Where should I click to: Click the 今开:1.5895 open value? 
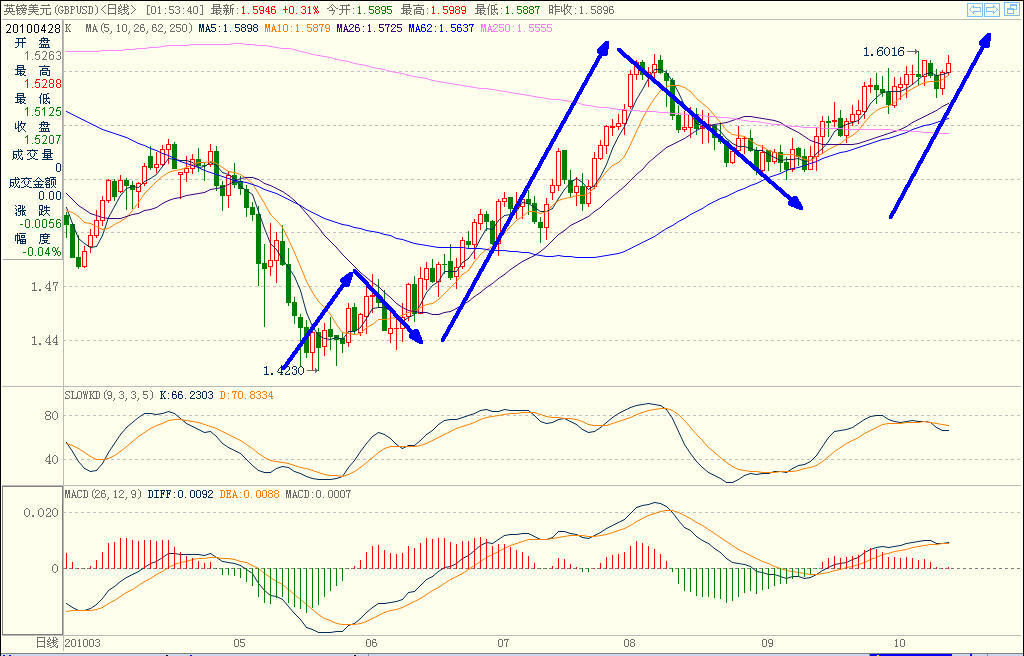pos(359,10)
